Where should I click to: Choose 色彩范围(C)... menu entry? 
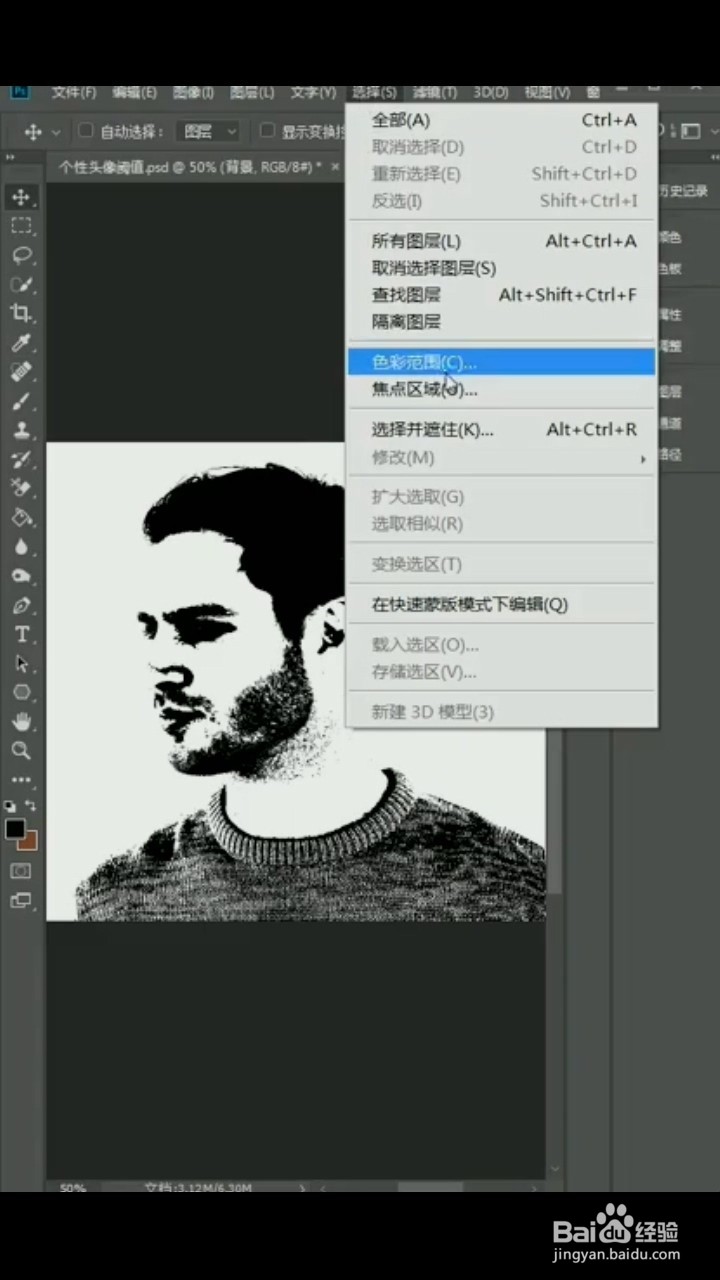(x=502, y=362)
